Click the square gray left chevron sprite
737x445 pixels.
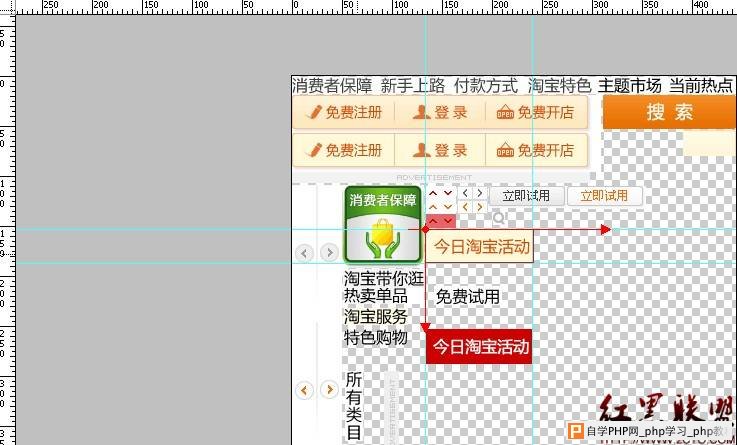tap(465, 193)
